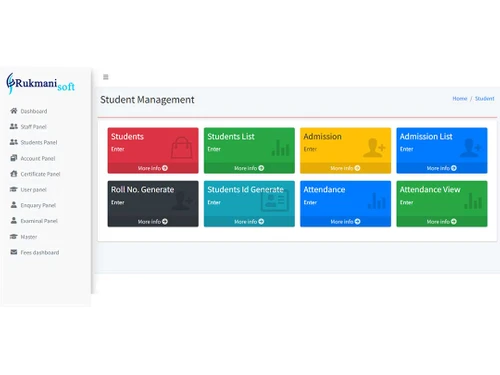Select Master in sidebar
The height and width of the screenshot is (375, 500).
click(29, 237)
